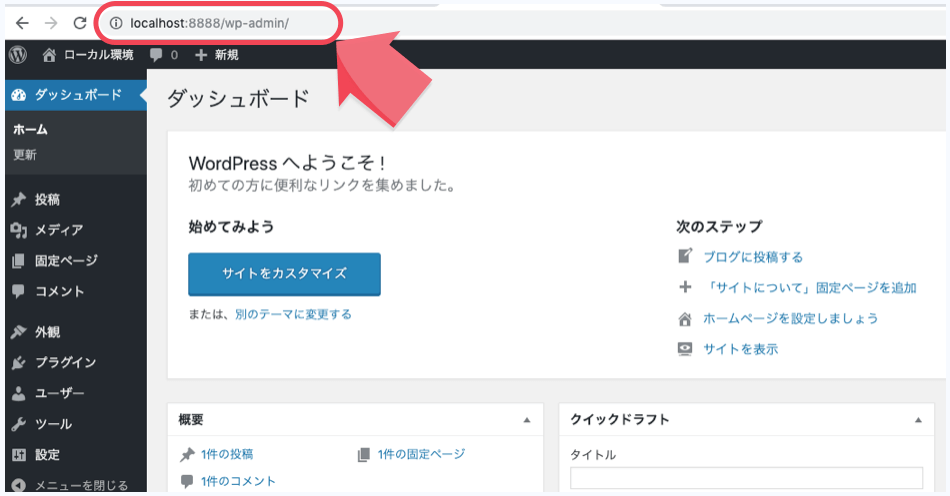This screenshot has width=950, height=496.
Task: Click the browser forward arrow
Action: [51, 23]
